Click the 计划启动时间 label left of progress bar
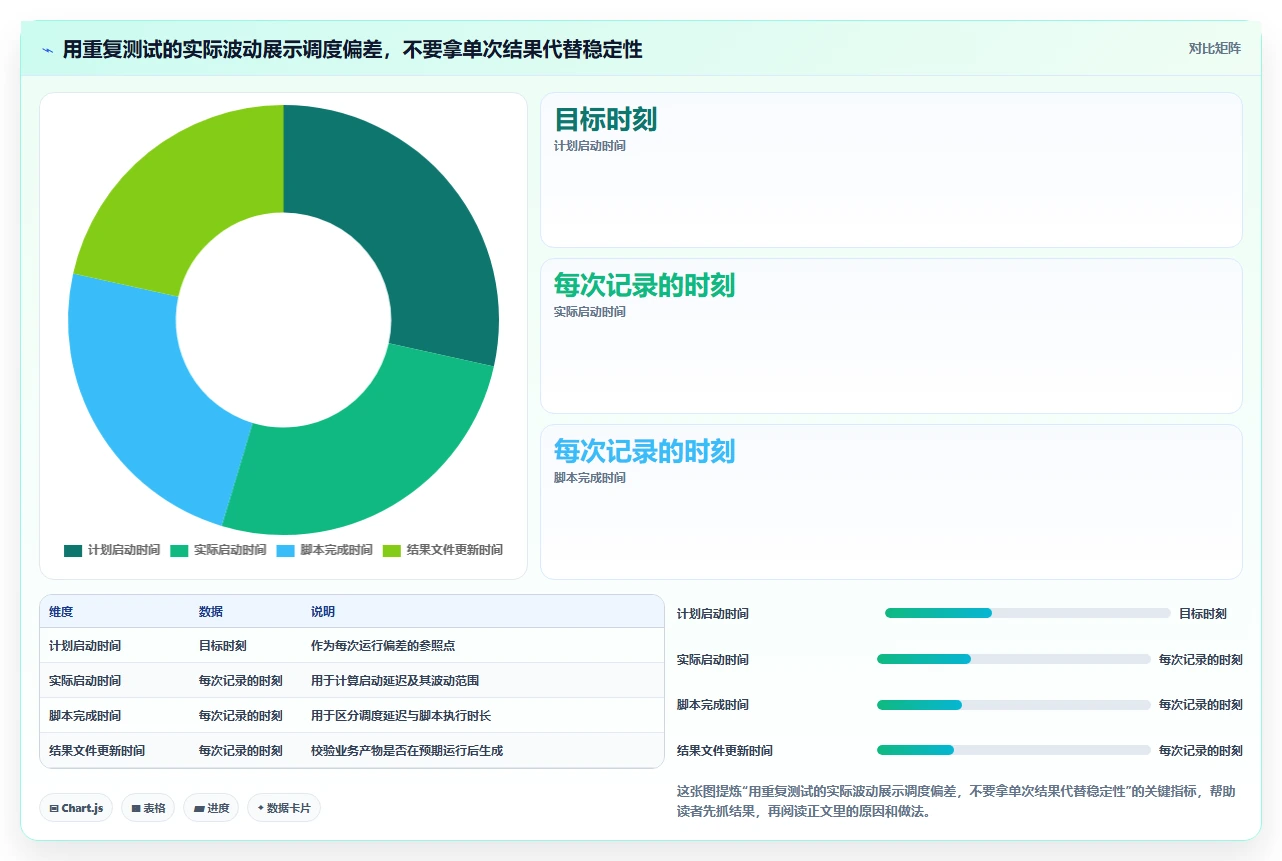The width and height of the screenshot is (1282, 861). pyautogui.click(x=713, y=614)
